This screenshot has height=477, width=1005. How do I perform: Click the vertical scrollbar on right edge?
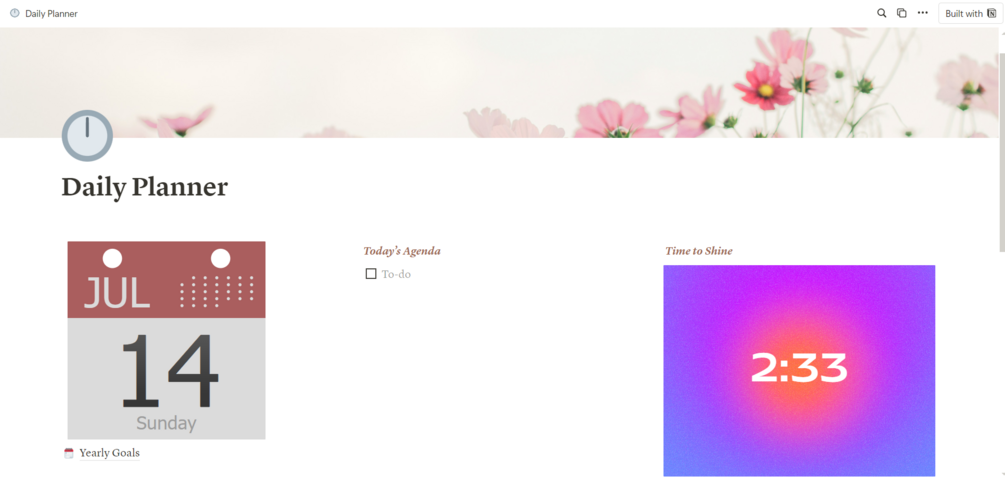click(x=1002, y=153)
